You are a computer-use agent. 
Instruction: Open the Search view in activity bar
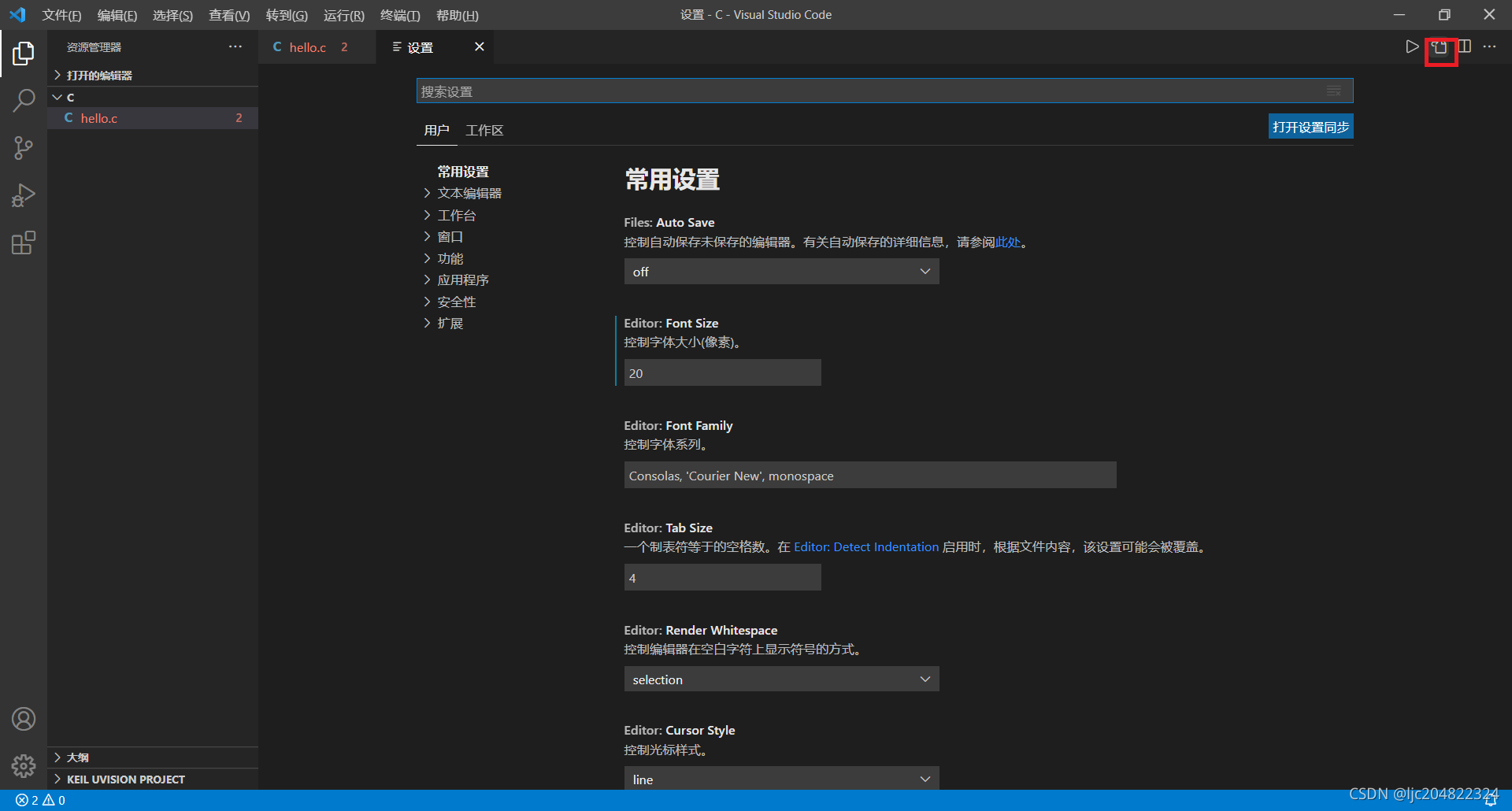pos(24,101)
